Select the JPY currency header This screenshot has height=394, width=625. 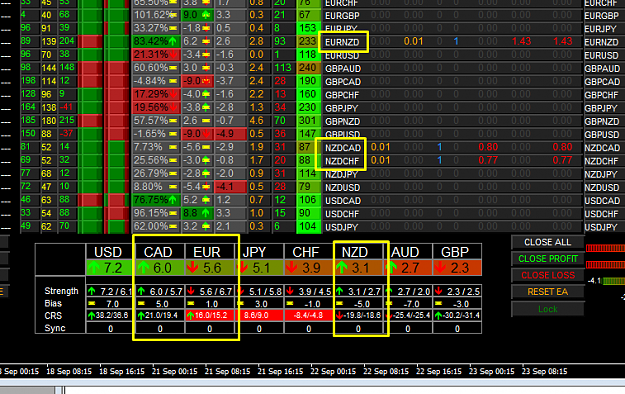tap(254, 252)
